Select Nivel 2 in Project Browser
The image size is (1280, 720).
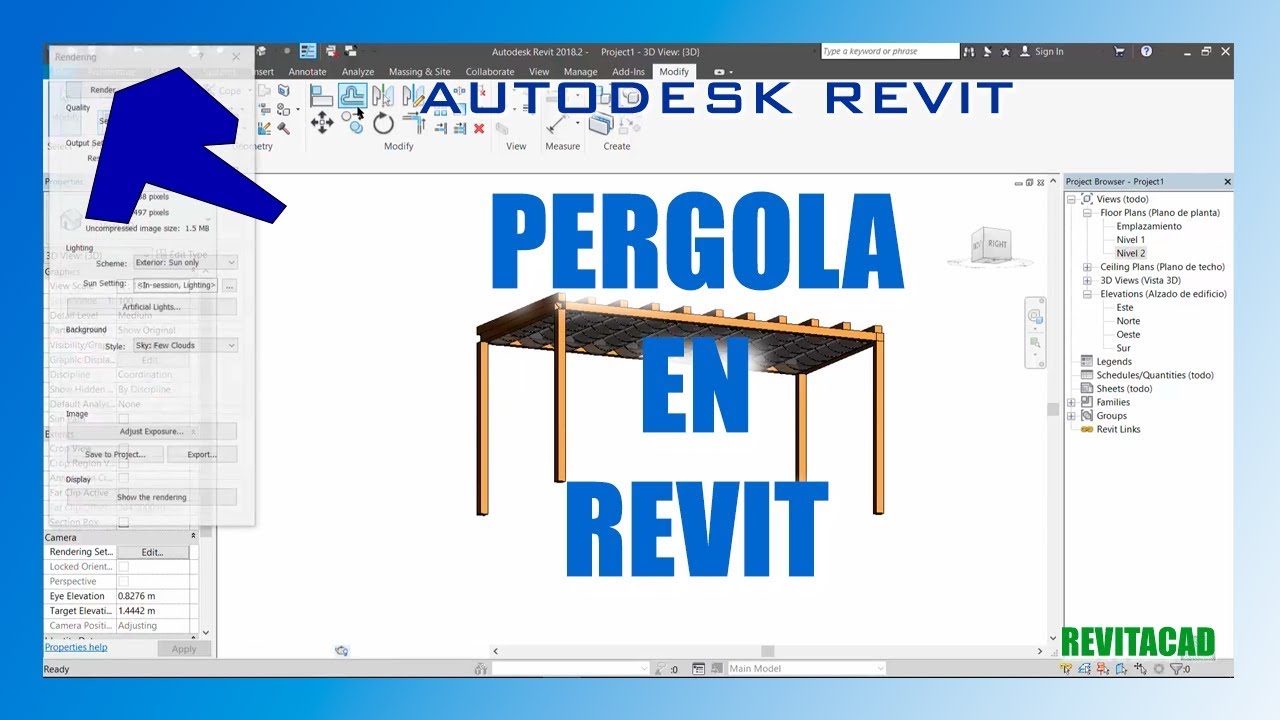tap(1131, 253)
